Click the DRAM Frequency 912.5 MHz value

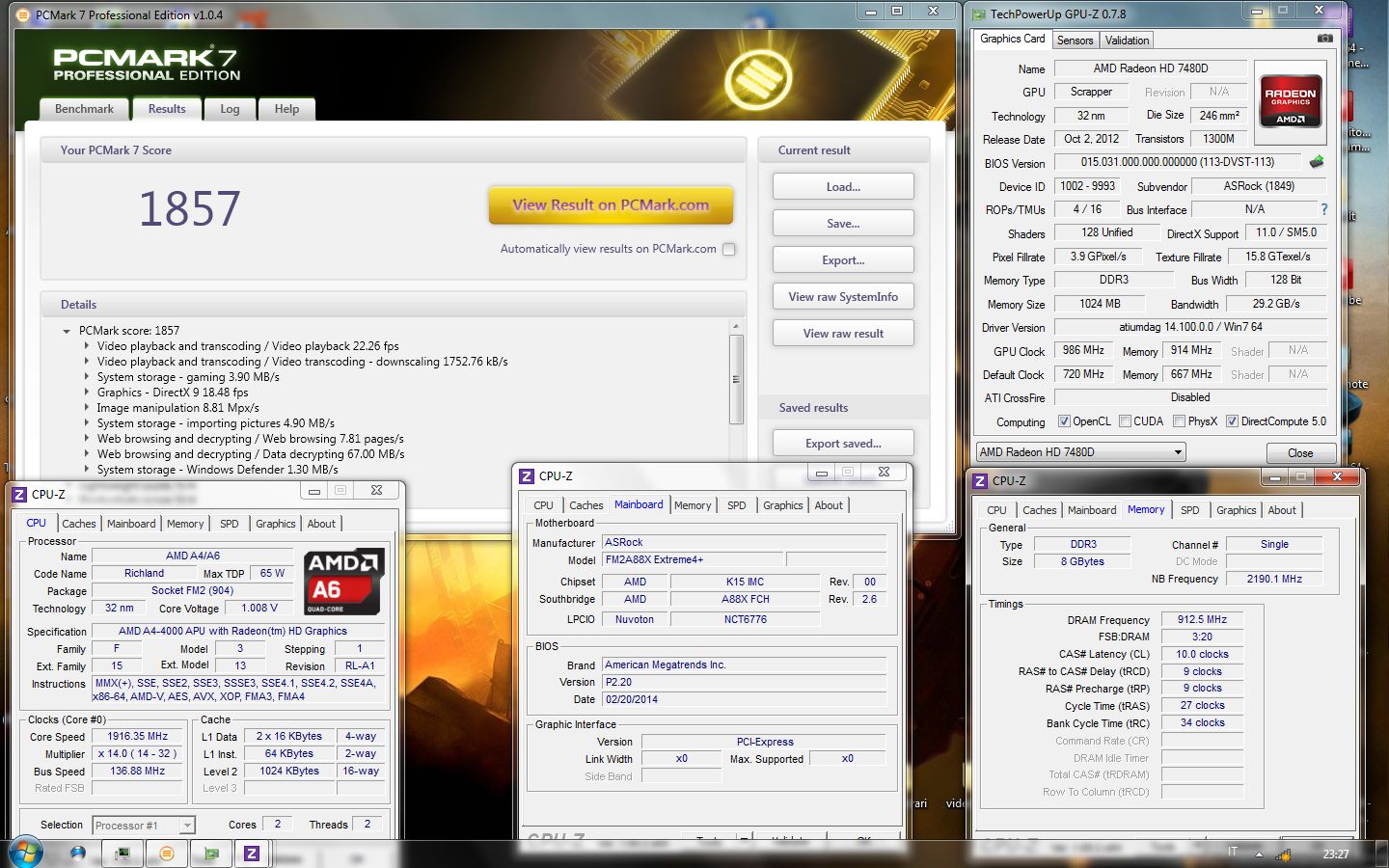point(1202,620)
